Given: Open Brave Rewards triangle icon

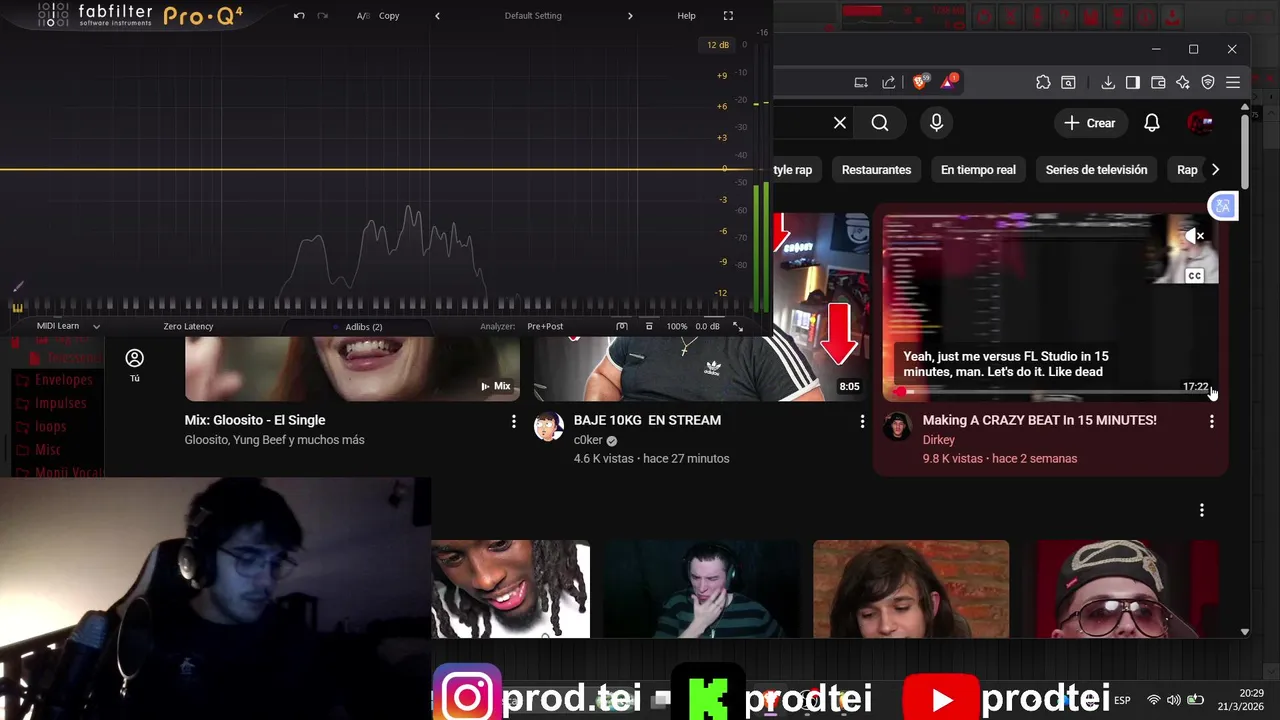Looking at the screenshot, I should 950,82.
